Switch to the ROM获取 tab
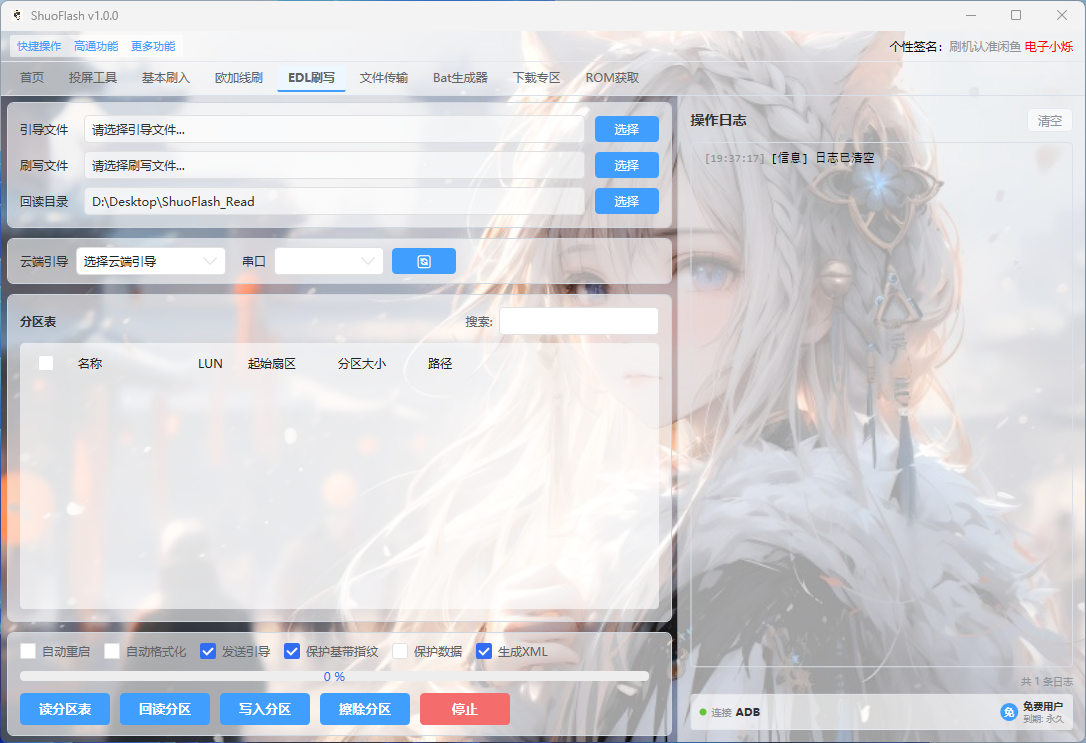 pyautogui.click(x=612, y=78)
